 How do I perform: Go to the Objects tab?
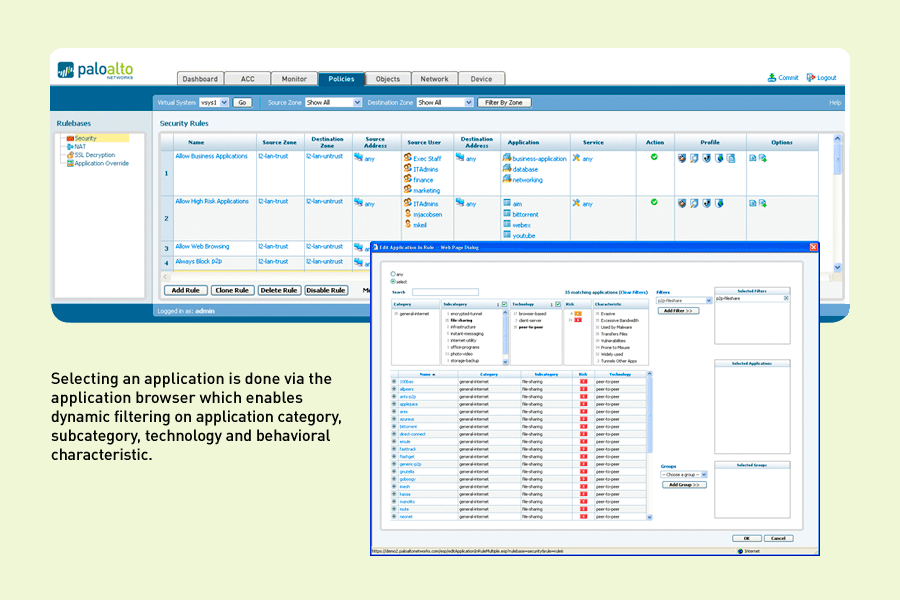tap(387, 79)
